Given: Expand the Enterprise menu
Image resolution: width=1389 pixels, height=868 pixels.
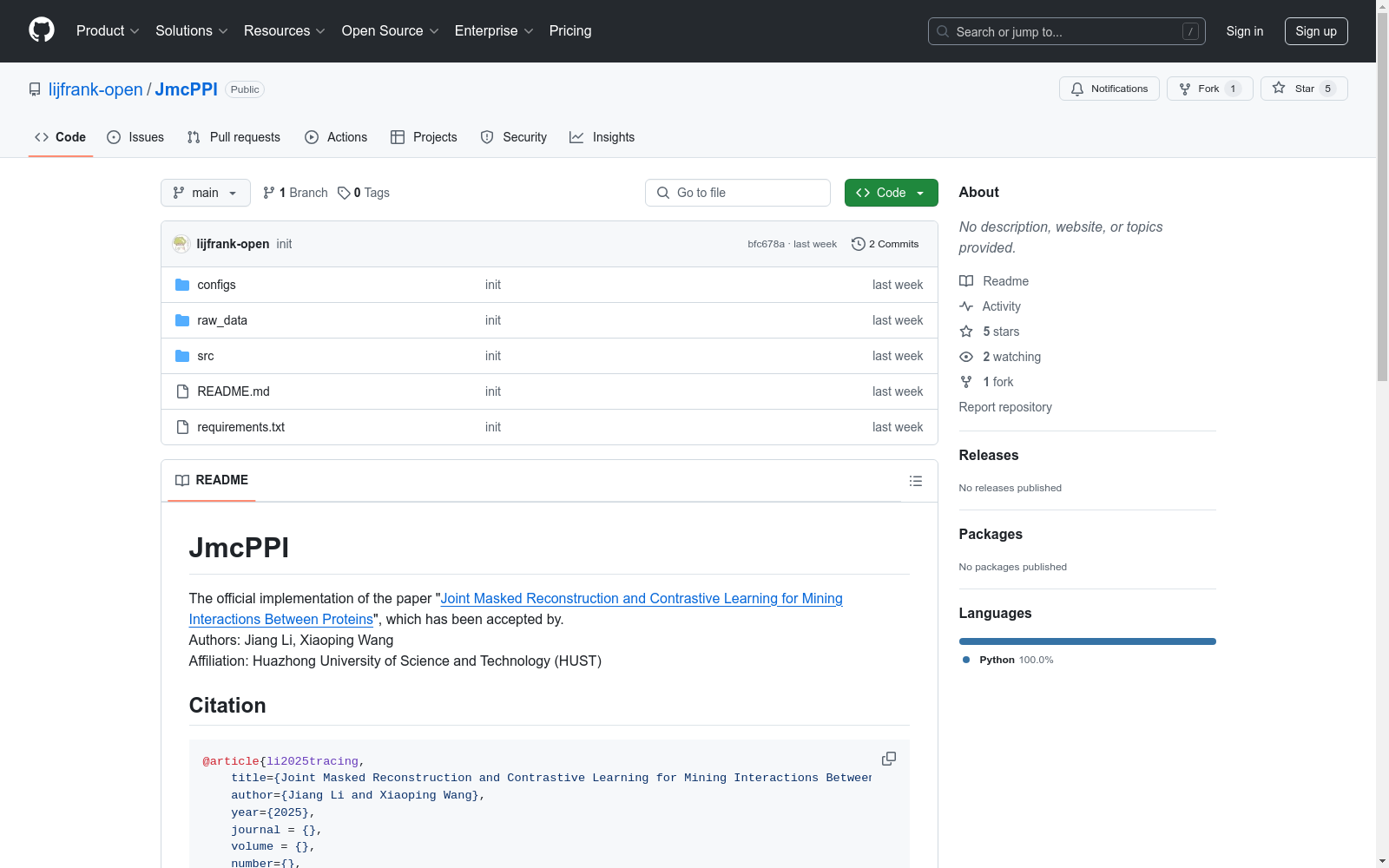Looking at the screenshot, I should coord(494,30).
